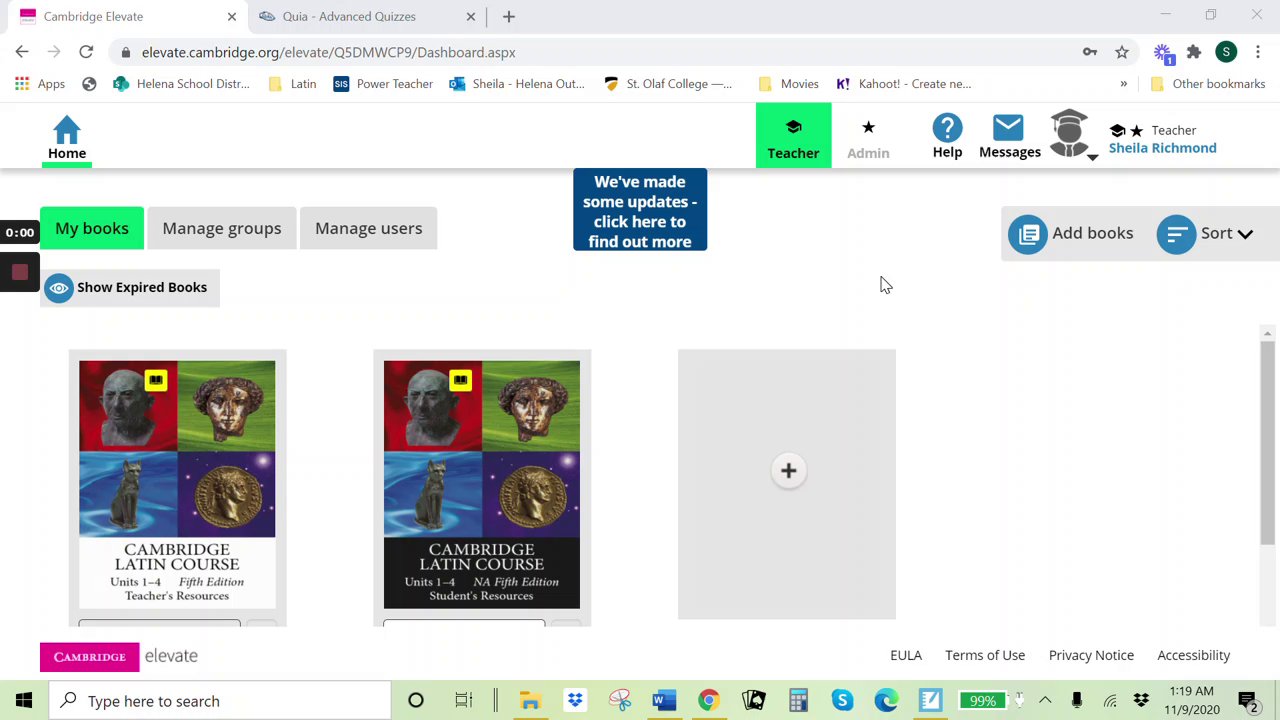Screen dimensions: 1280x720
Task: Expand the Sort dropdown
Action: (x=1205, y=233)
